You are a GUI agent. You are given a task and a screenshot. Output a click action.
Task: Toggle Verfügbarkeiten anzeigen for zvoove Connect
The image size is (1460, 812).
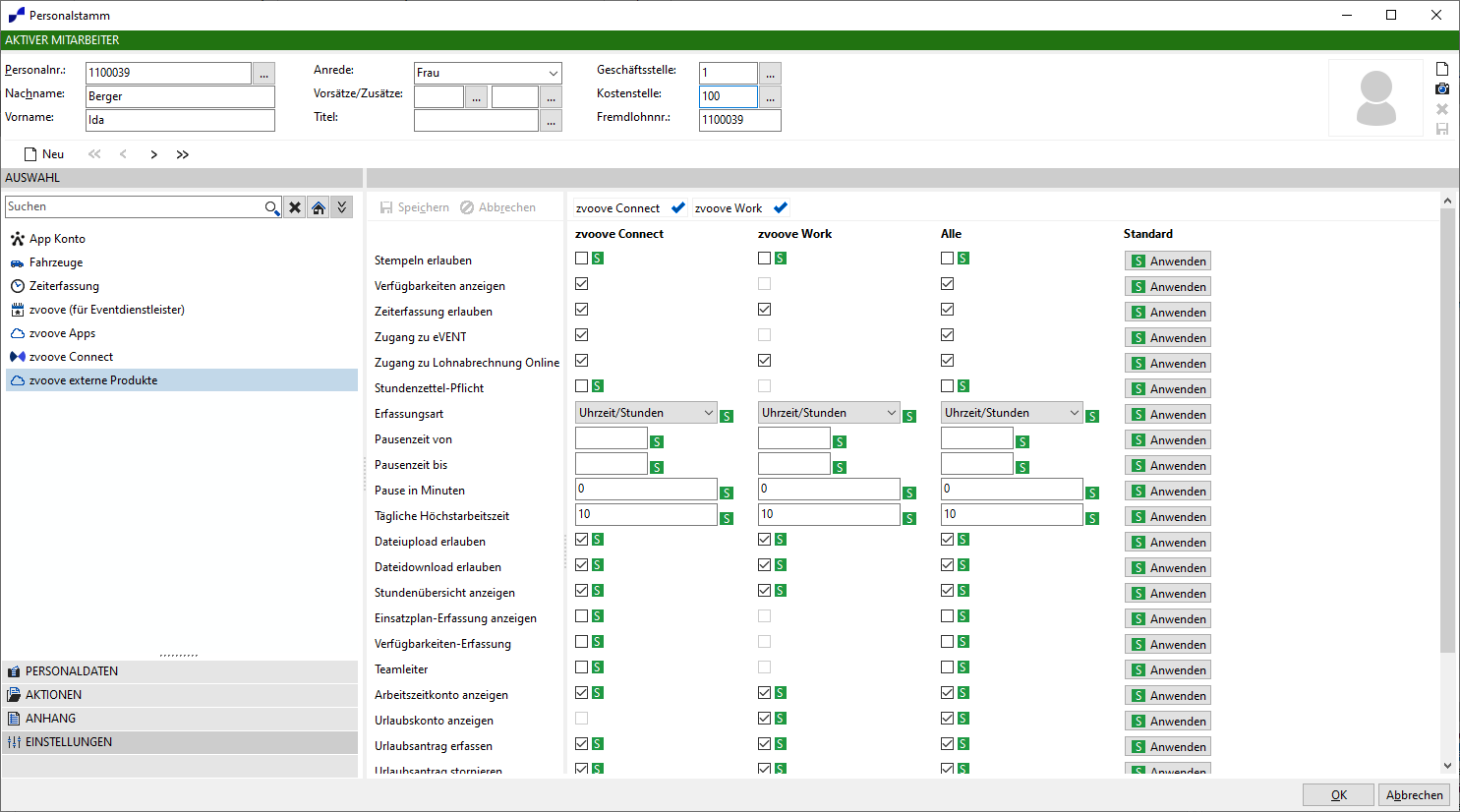coord(582,284)
